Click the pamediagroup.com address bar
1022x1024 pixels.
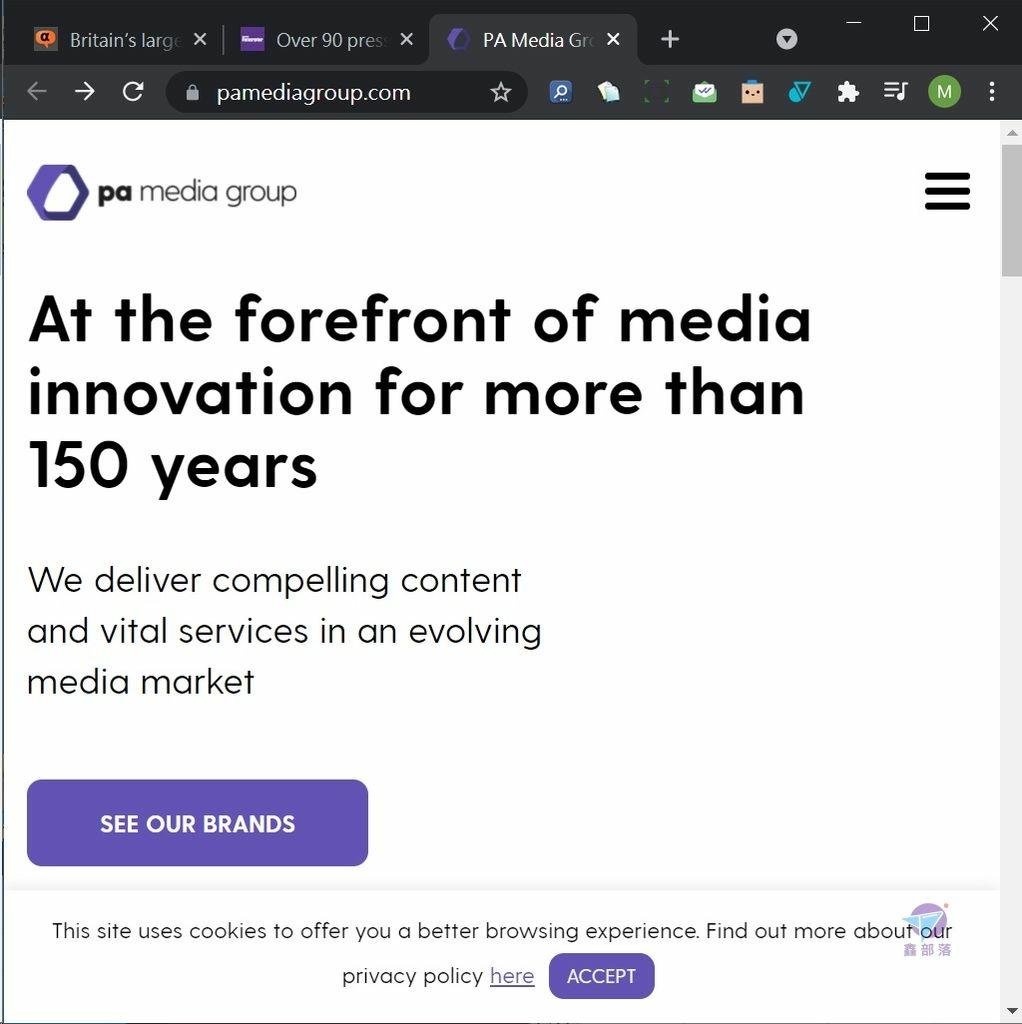(346, 92)
